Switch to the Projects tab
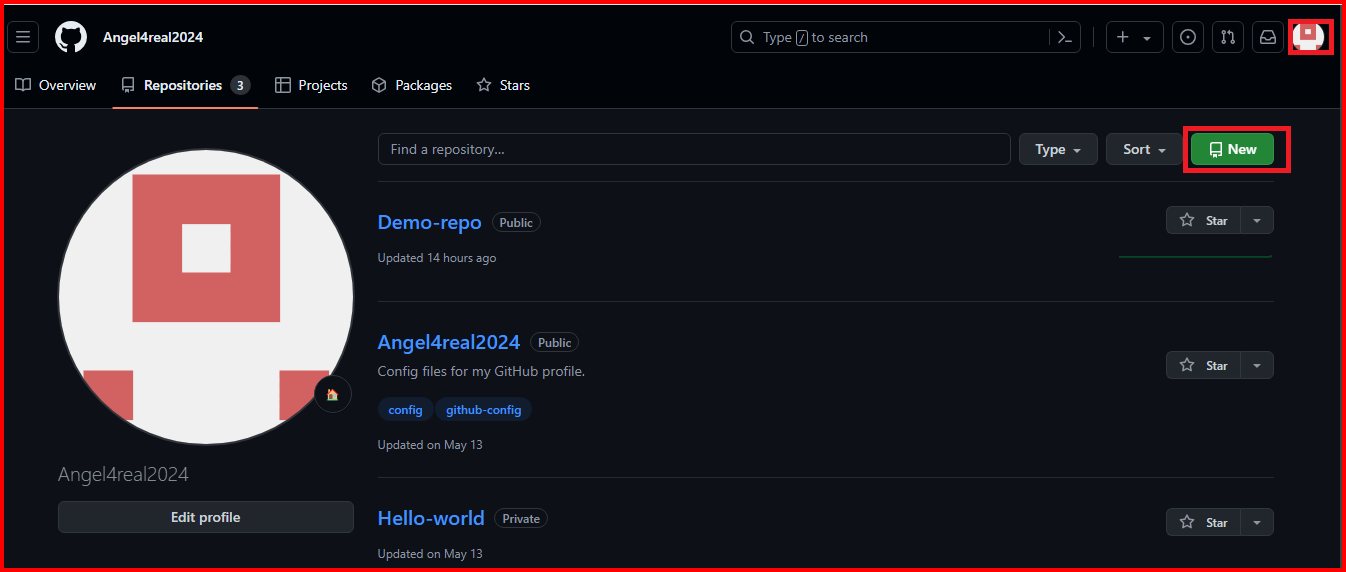This screenshot has height=572, width=1346. tap(311, 85)
